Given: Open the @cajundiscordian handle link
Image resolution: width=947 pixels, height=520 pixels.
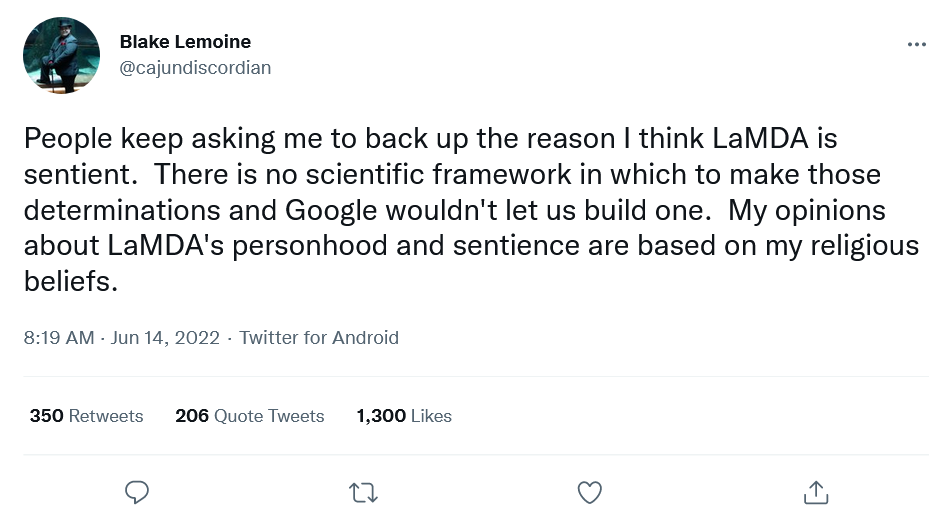Looking at the screenshot, I should tap(195, 68).
